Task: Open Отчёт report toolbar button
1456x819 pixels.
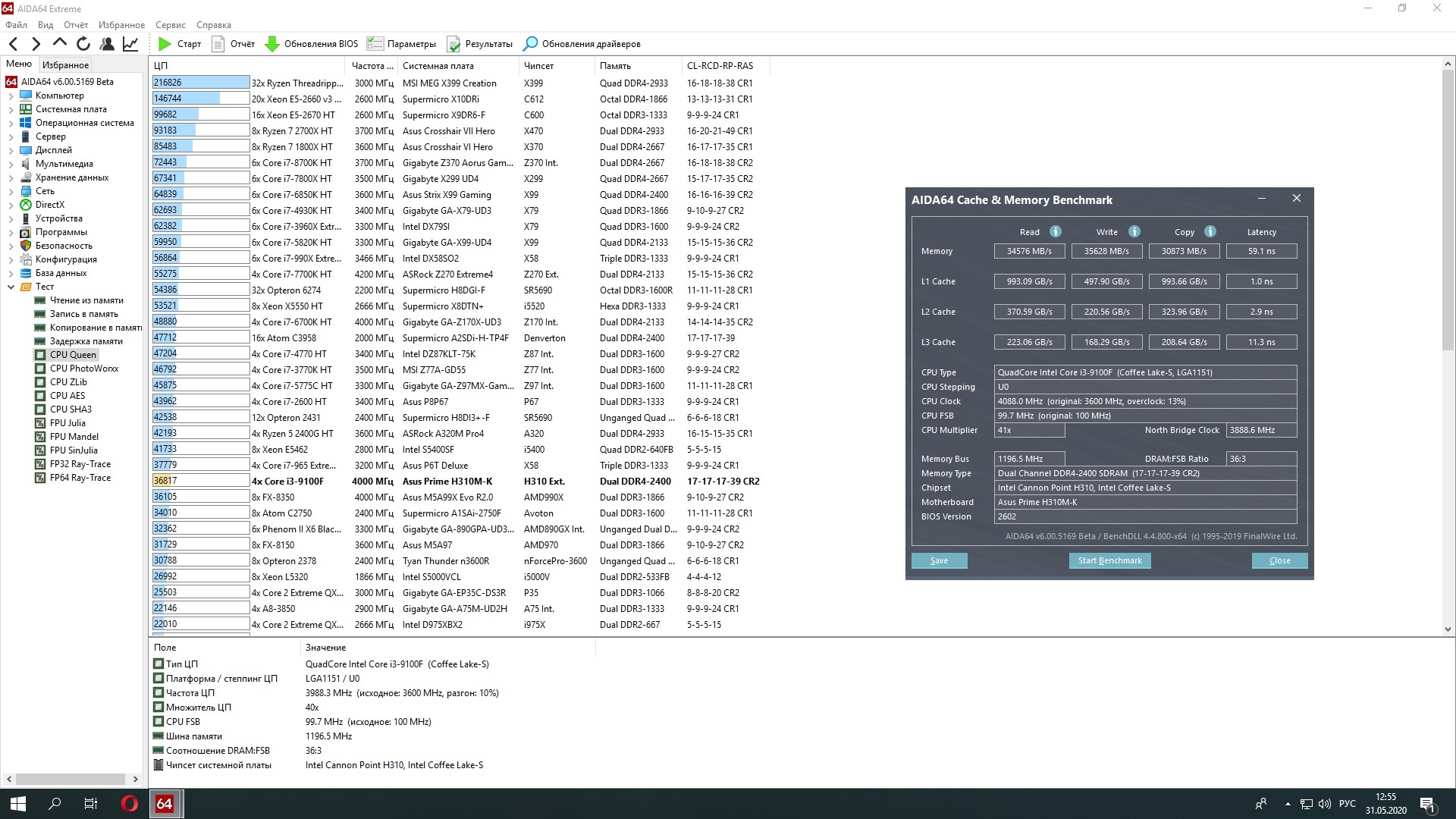Action: pyautogui.click(x=233, y=44)
